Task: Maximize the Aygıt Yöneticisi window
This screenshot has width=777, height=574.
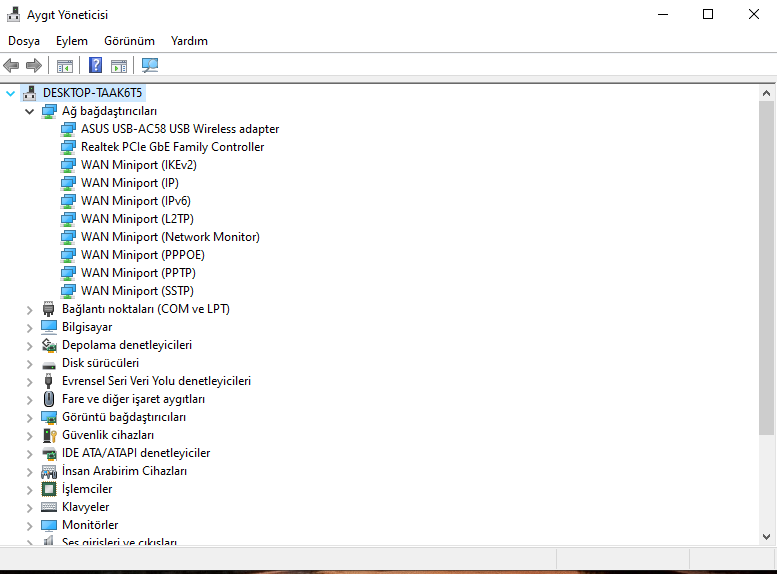Action: (x=708, y=14)
